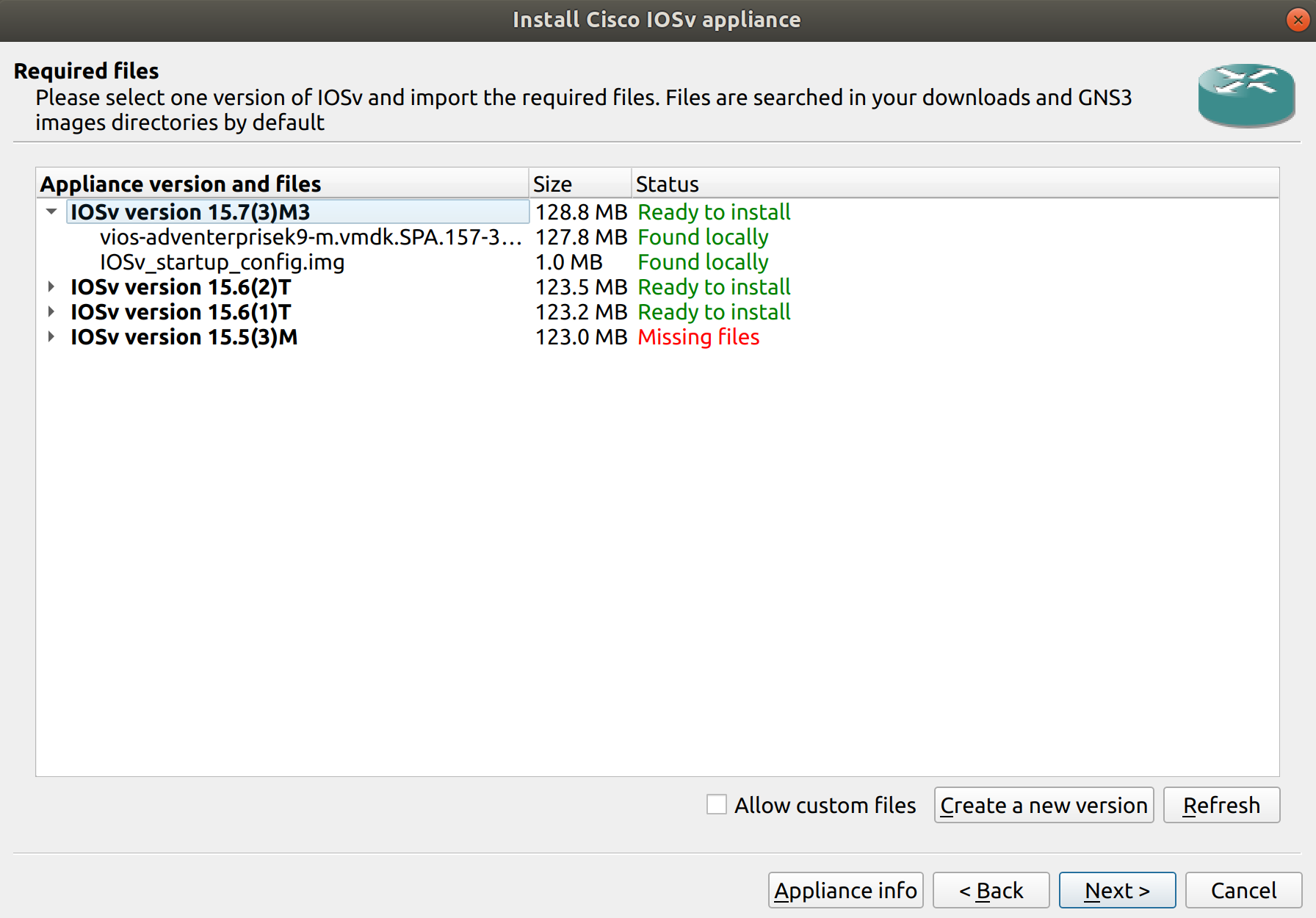
Task: Click Ready to install status for 15.7(3)M3
Action: point(714,212)
